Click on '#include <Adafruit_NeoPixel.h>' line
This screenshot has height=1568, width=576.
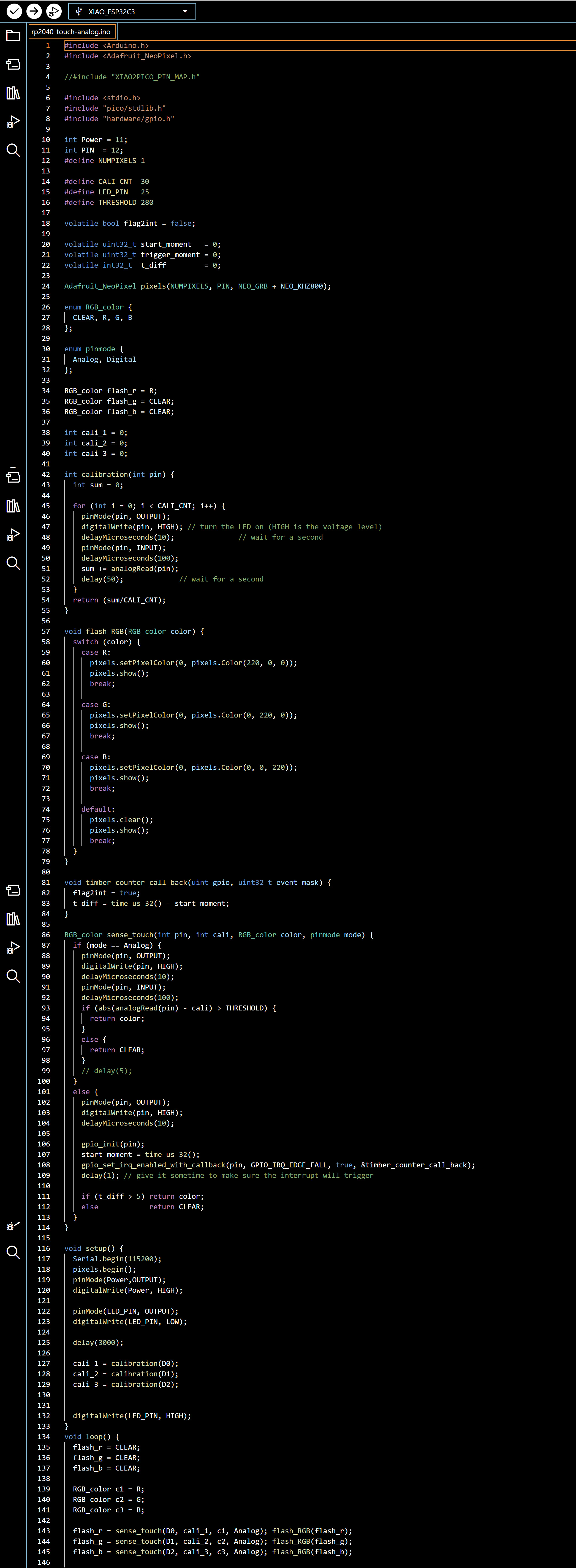(x=128, y=56)
